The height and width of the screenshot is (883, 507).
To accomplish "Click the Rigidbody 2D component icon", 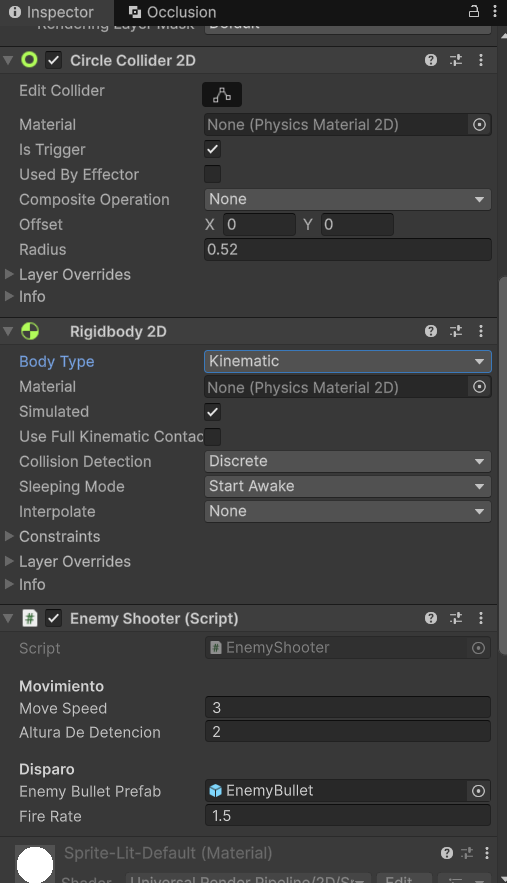I will pos(30,331).
